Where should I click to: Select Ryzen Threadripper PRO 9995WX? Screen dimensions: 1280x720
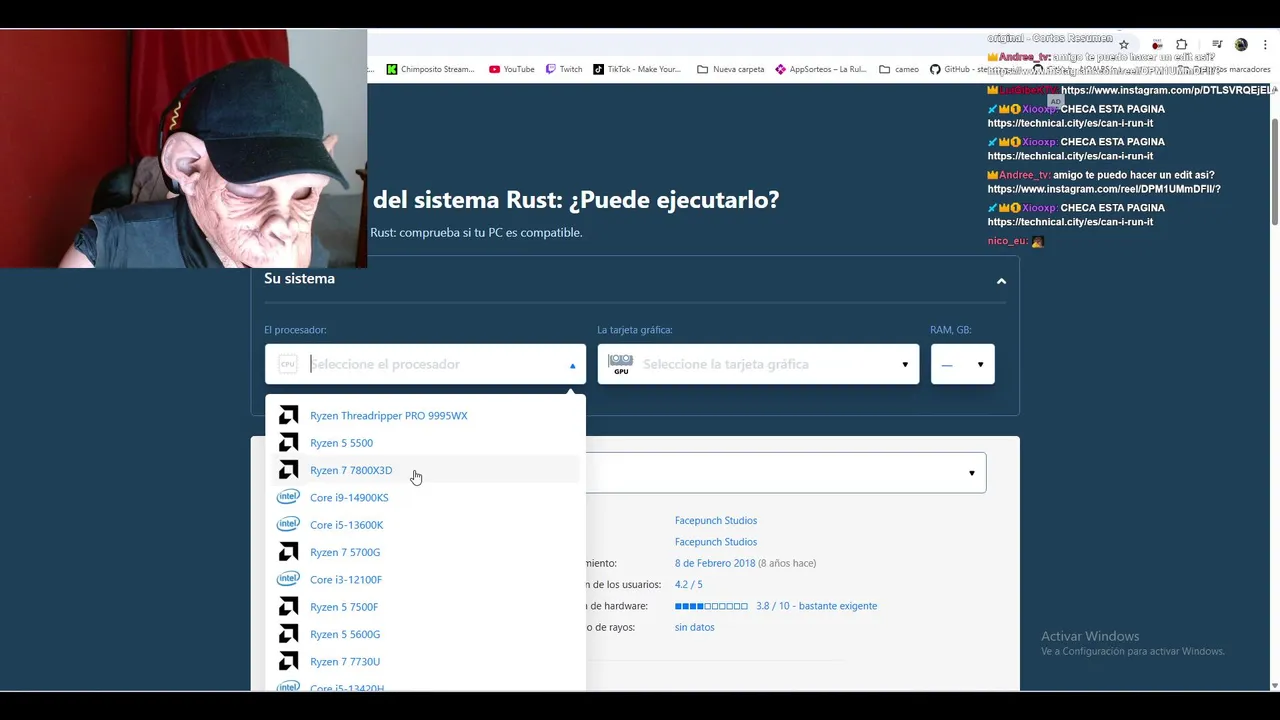pos(424,415)
